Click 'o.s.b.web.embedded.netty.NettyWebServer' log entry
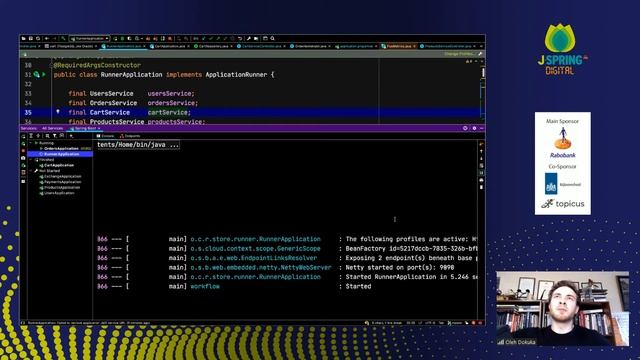 [x=261, y=268]
